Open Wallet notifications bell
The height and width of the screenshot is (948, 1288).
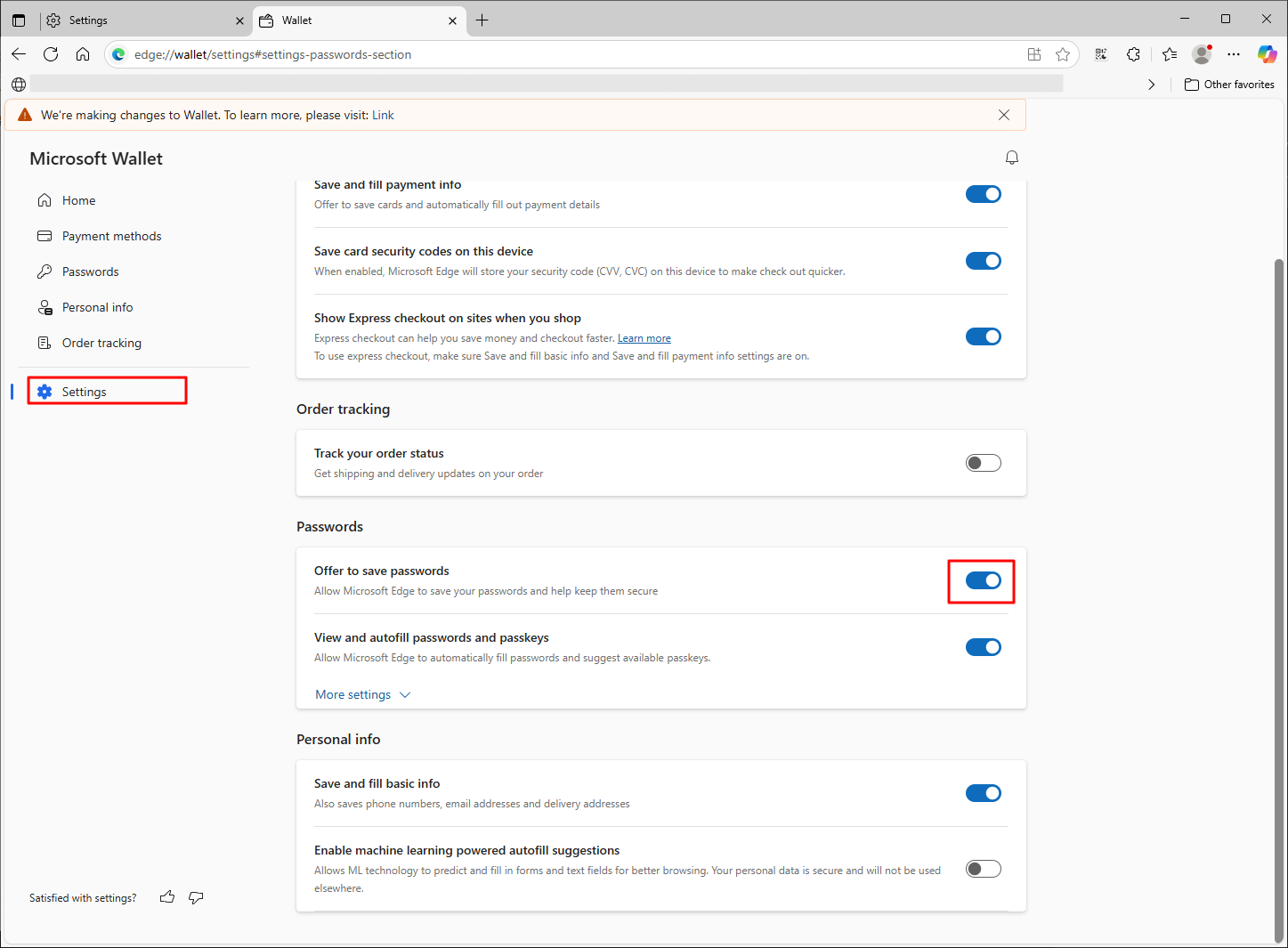tap(1012, 158)
